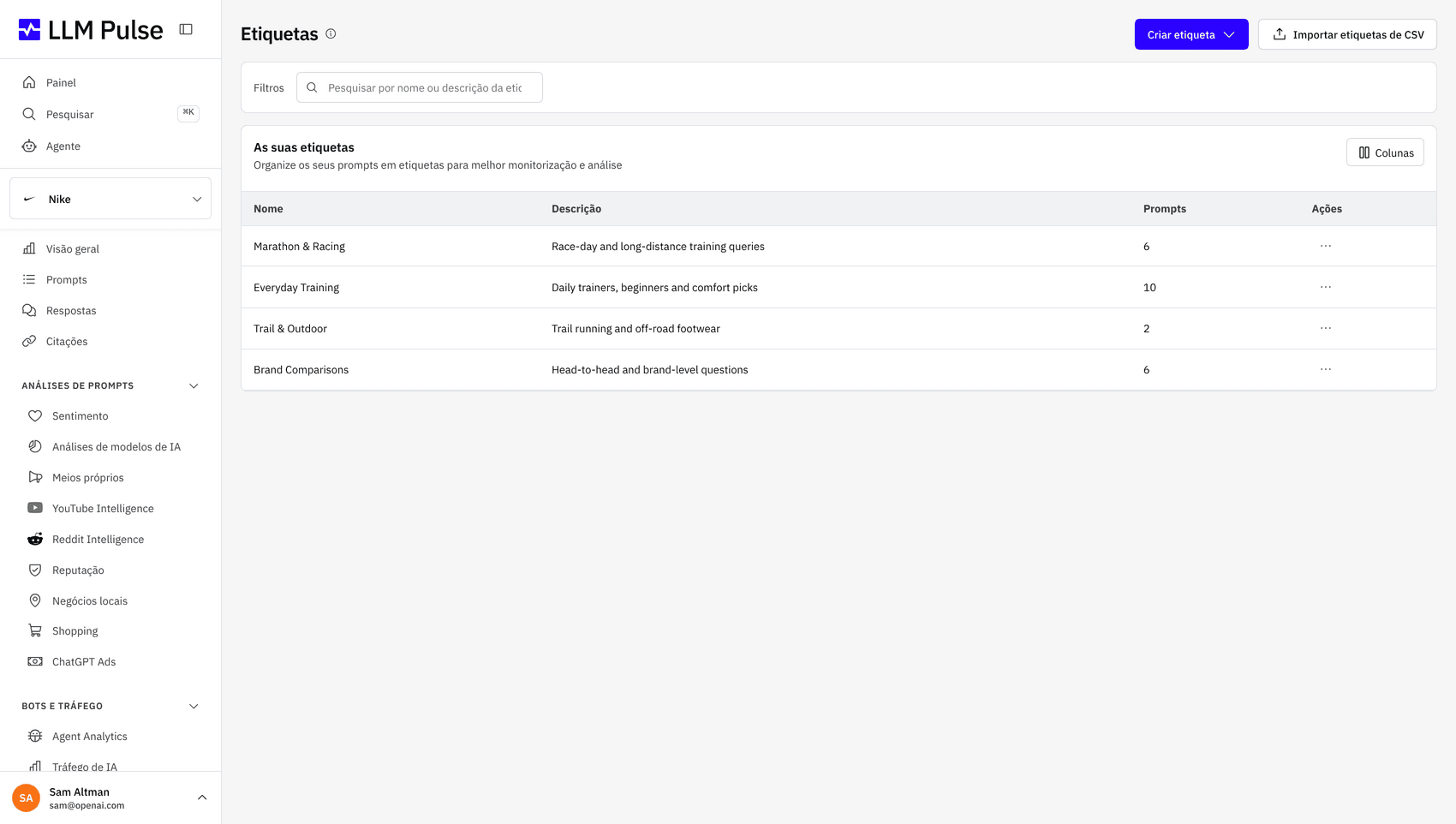
Task: Open actions menu for Brand Comparisons
Action: point(1326,369)
